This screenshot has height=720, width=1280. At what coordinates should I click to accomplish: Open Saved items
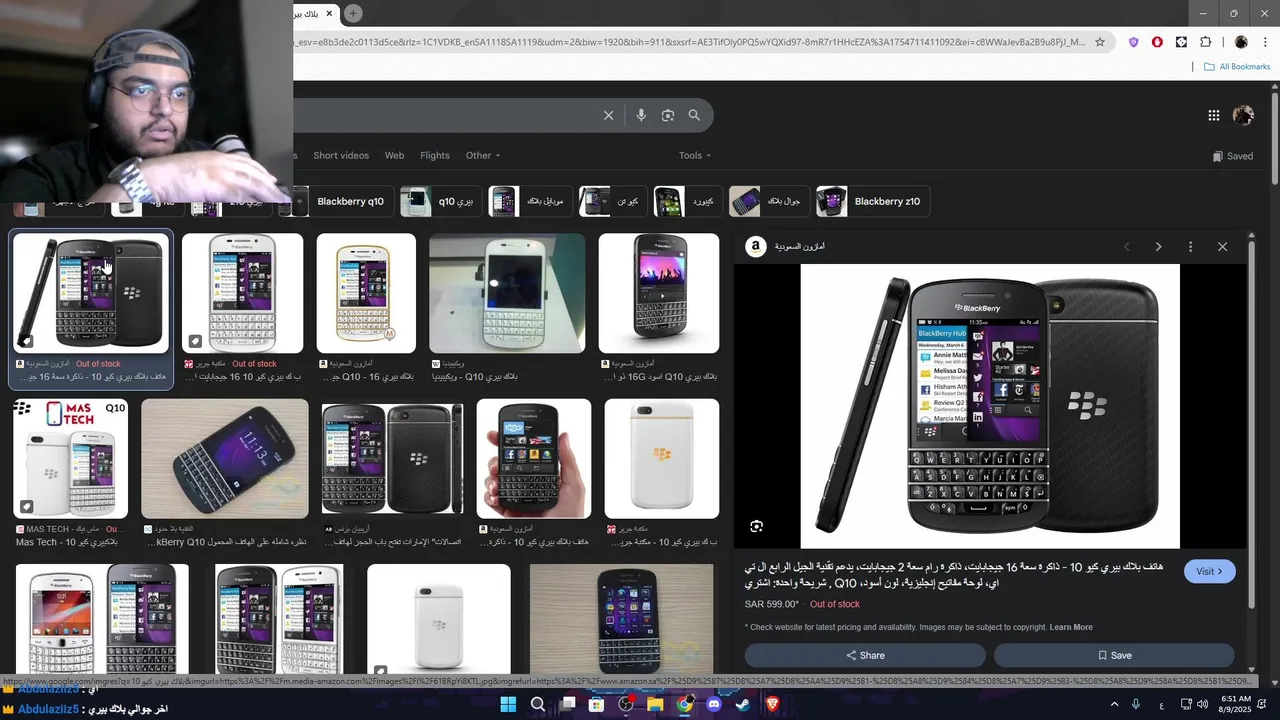pyautogui.click(x=1233, y=156)
